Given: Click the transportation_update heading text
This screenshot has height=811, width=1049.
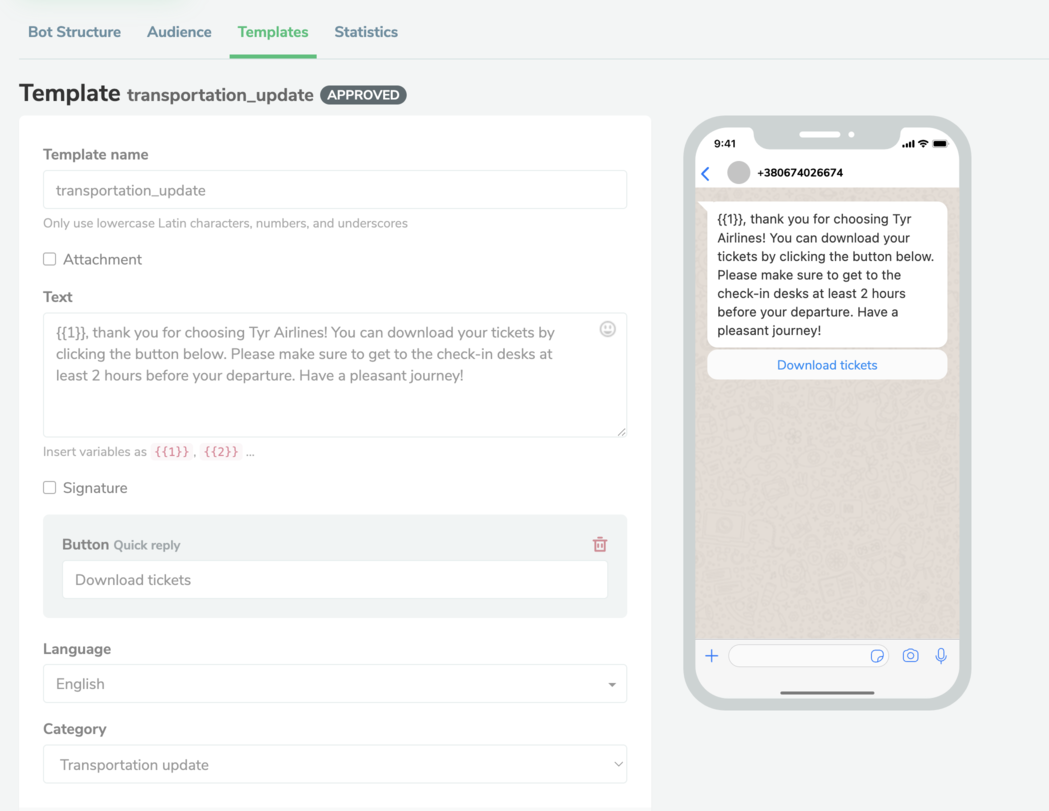Looking at the screenshot, I should point(220,95).
